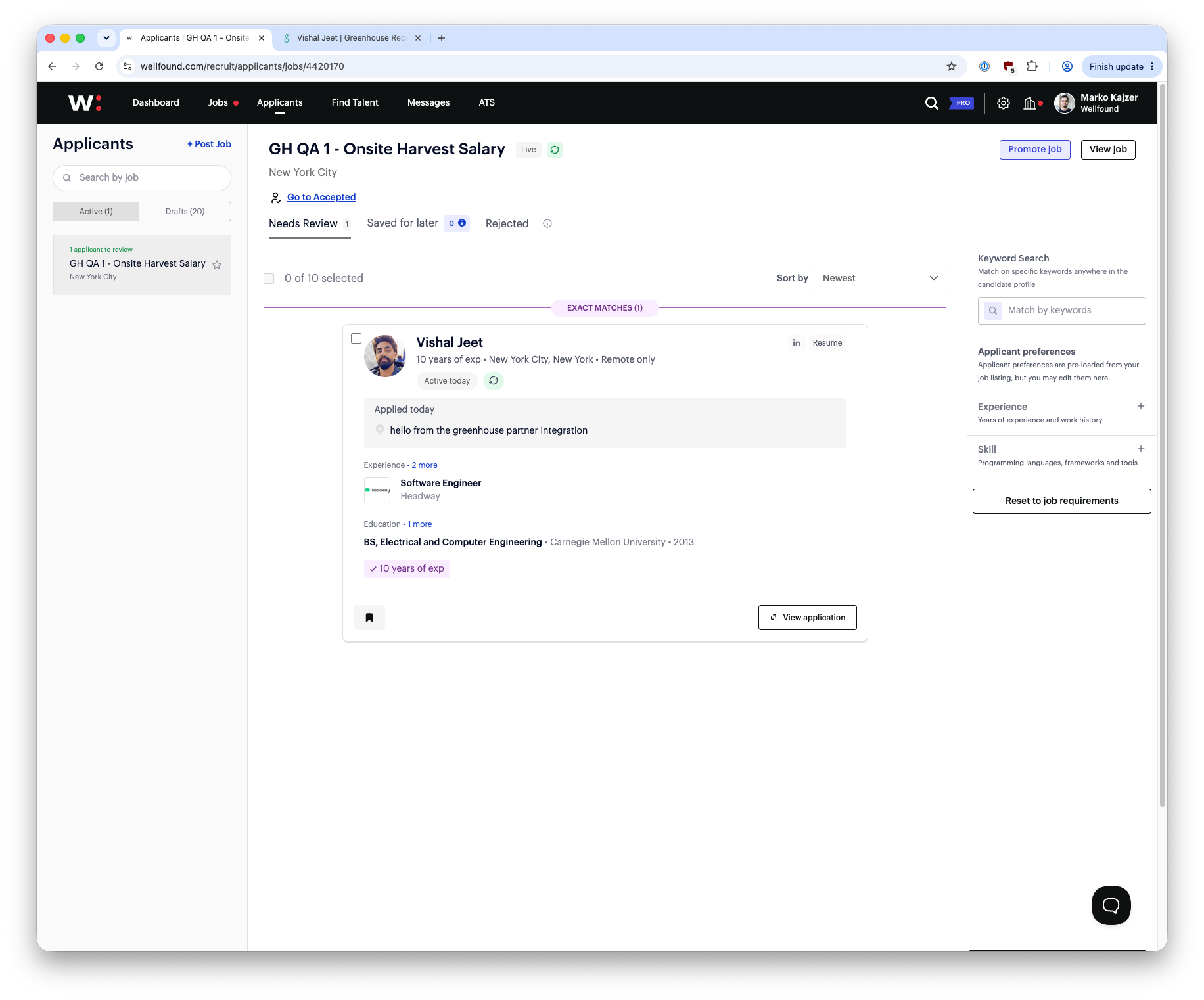
Task: Star the GH QA 1 job in sidebar
Action: pyautogui.click(x=217, y=265)
